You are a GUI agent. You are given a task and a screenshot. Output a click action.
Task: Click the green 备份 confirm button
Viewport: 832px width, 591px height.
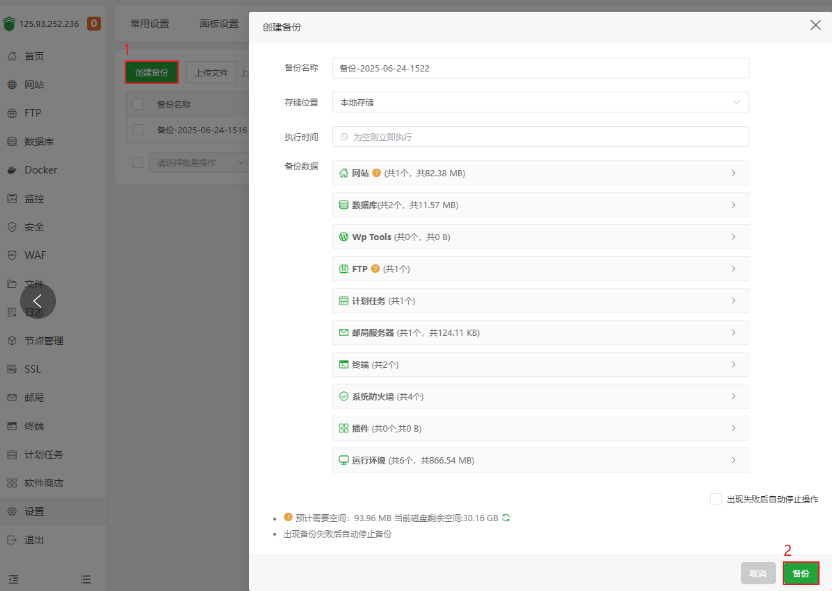[x=801, y=573]
